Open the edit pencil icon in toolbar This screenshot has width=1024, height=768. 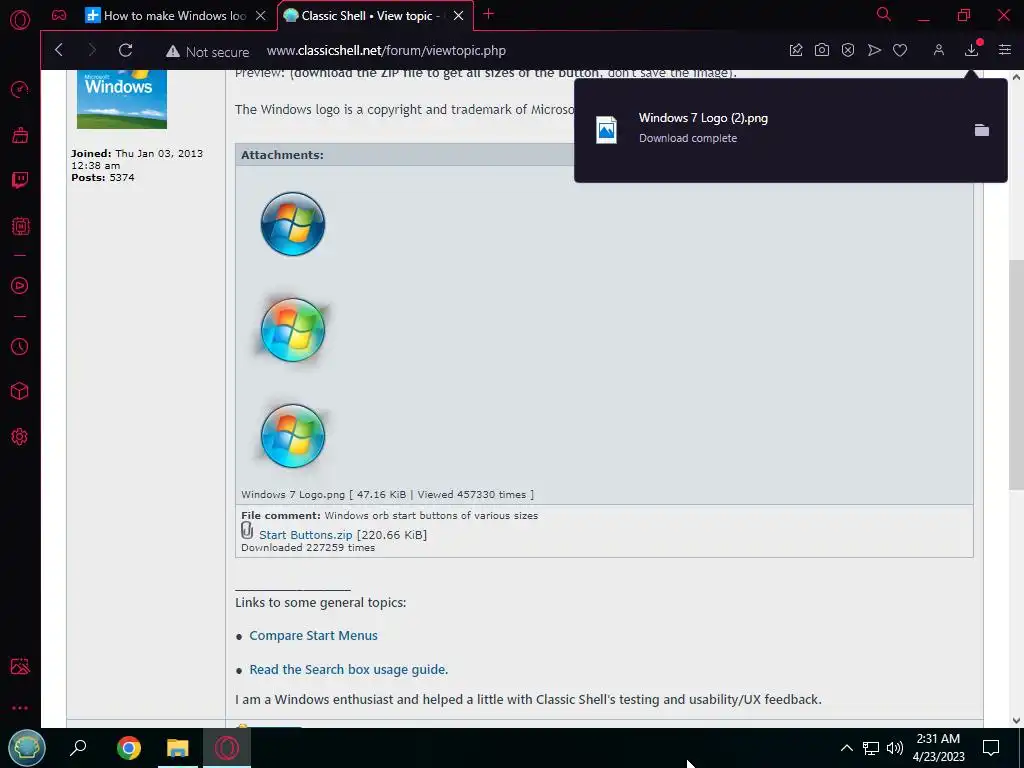[795, 50]
